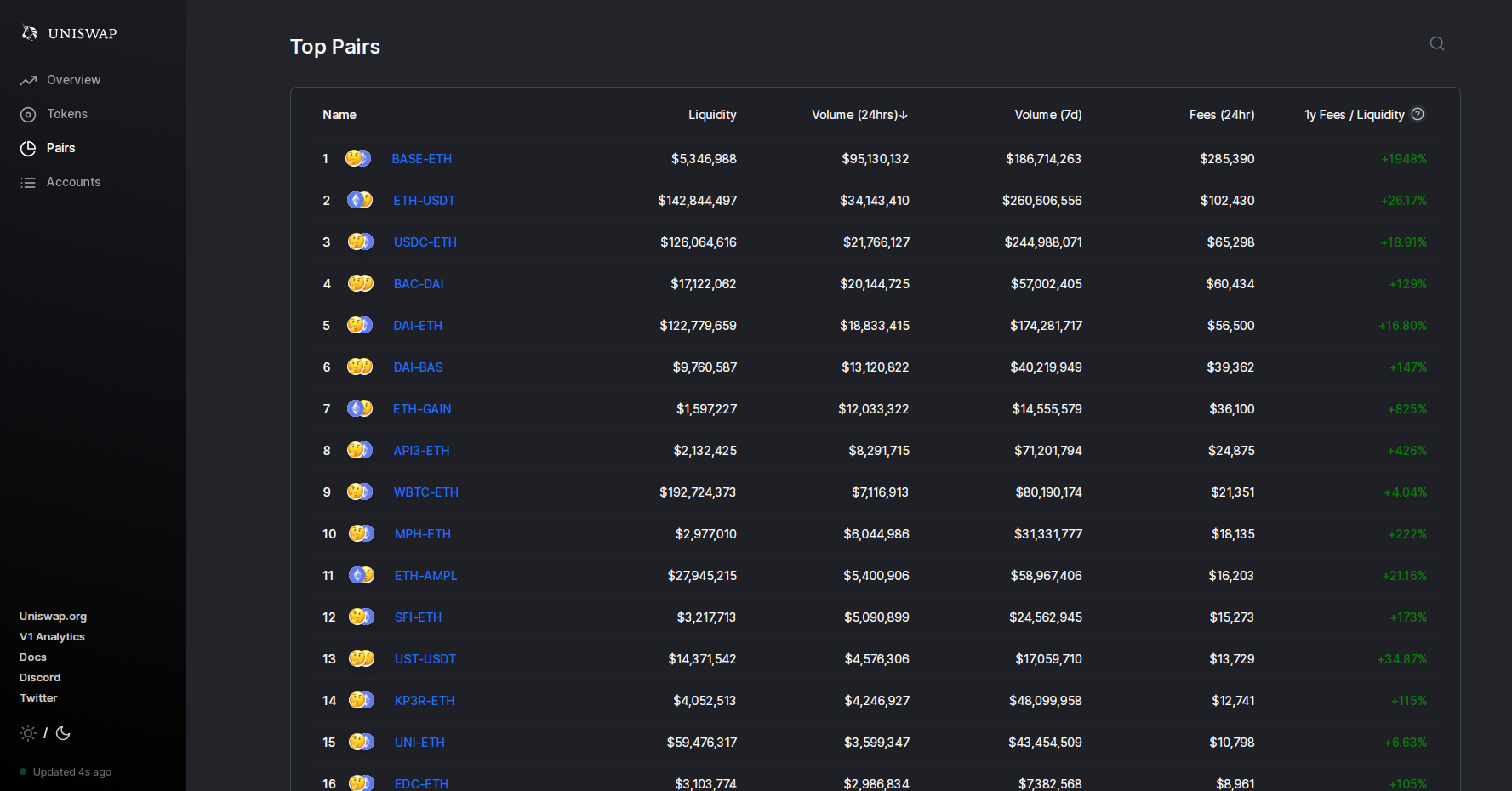1512x791 pixels.
Task: Click the Volume (24hrs) sort arrow
Action: click(x=904, y=115)
